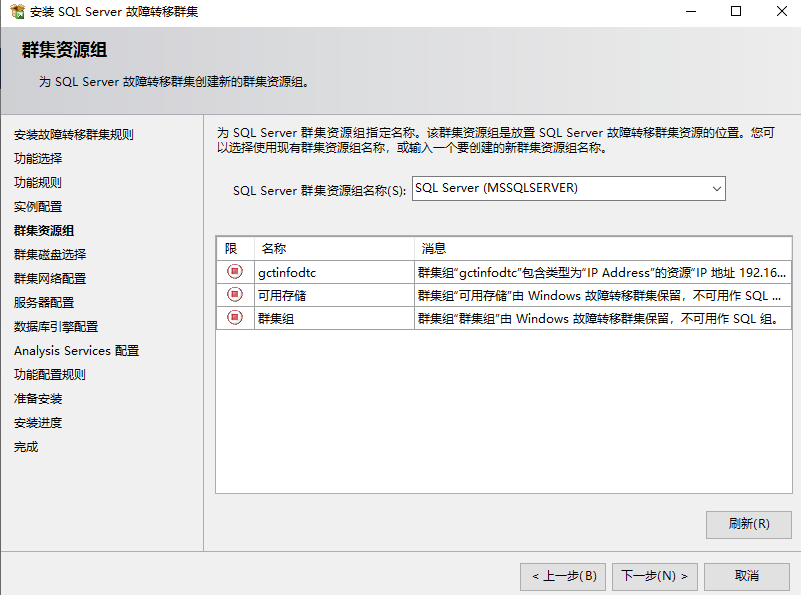The width and height of the screenshot is (801, 595).
Task: Maximize the installer window
Action: pos(736,12)
